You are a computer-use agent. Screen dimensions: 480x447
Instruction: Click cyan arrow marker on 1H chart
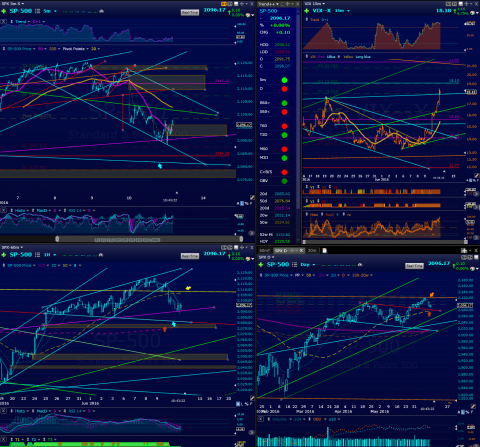174,324
